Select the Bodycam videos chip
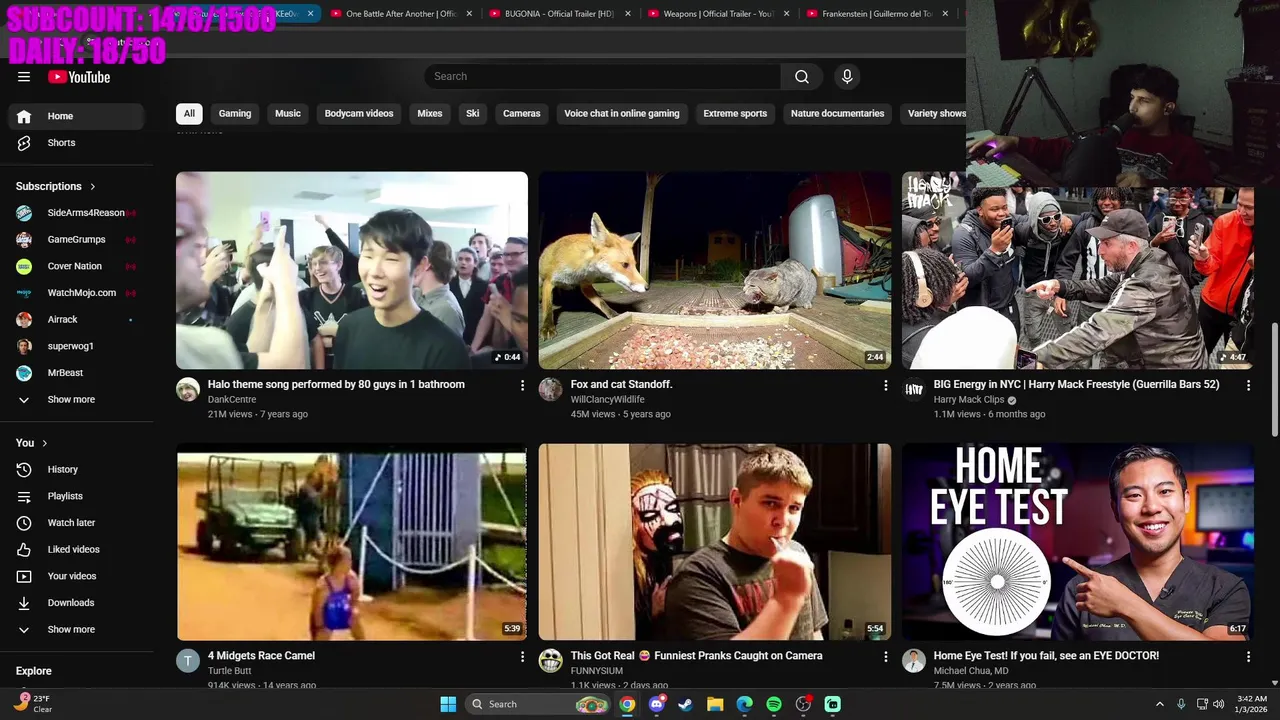1280x720 pixels. pyautogui.click(x=359, y=114)
